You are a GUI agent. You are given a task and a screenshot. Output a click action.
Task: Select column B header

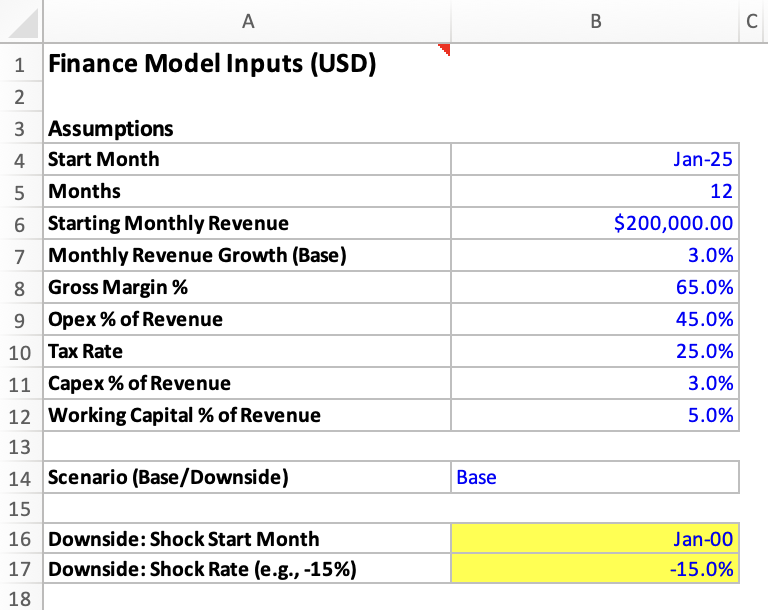[x=595, y=22]
